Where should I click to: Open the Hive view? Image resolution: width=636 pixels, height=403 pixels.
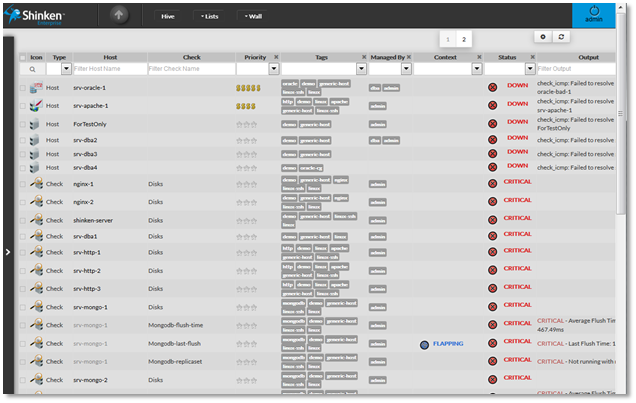pyautogui.click(x=166, y=16)
